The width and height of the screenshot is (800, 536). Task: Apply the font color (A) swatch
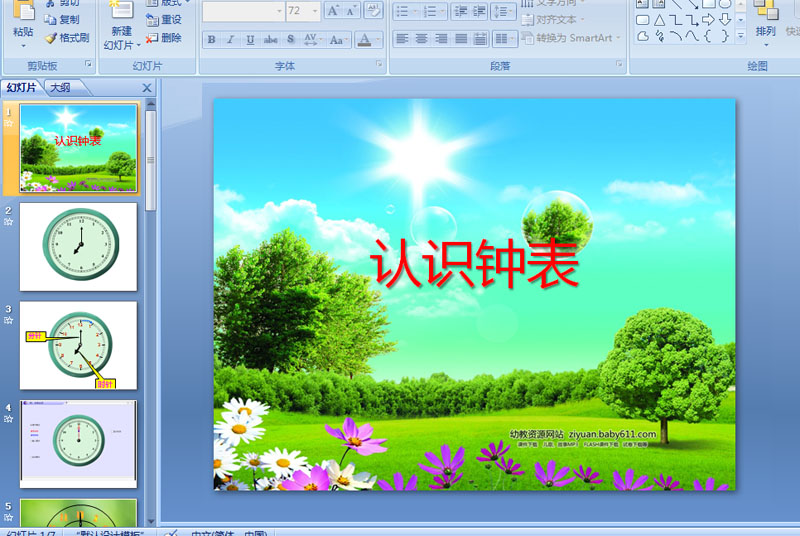coord(364,39)
